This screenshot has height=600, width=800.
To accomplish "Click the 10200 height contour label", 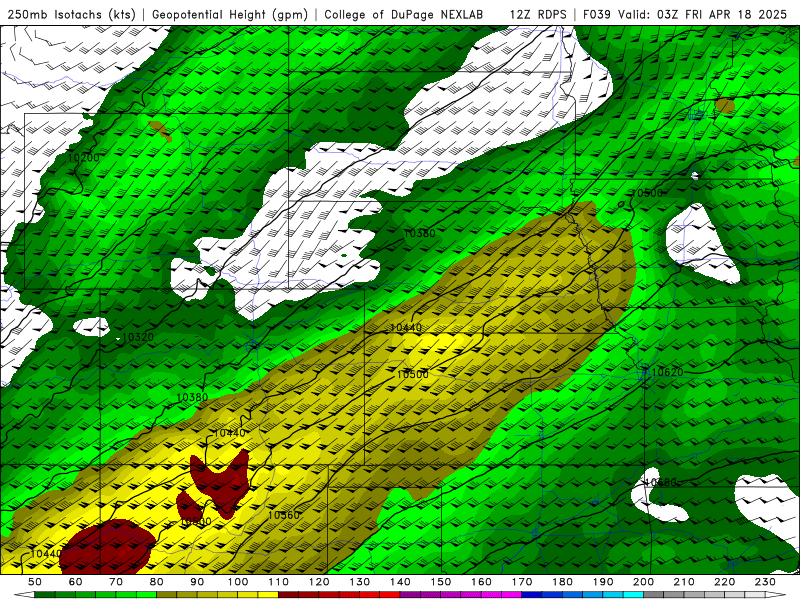I will click(x=84, y=158).
